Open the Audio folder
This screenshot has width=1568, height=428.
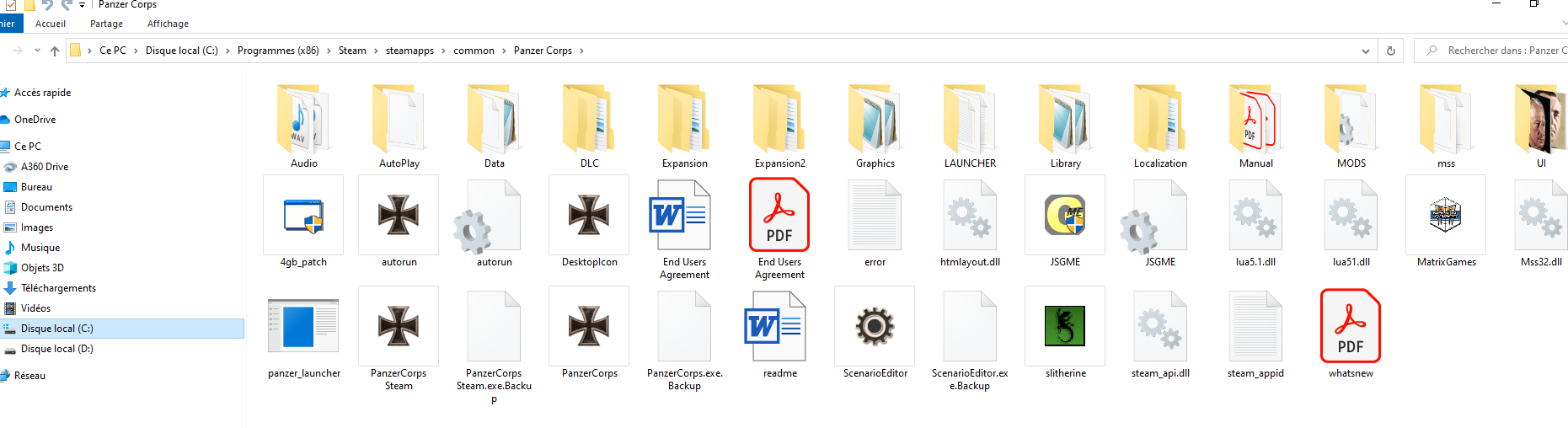point(303,126)
